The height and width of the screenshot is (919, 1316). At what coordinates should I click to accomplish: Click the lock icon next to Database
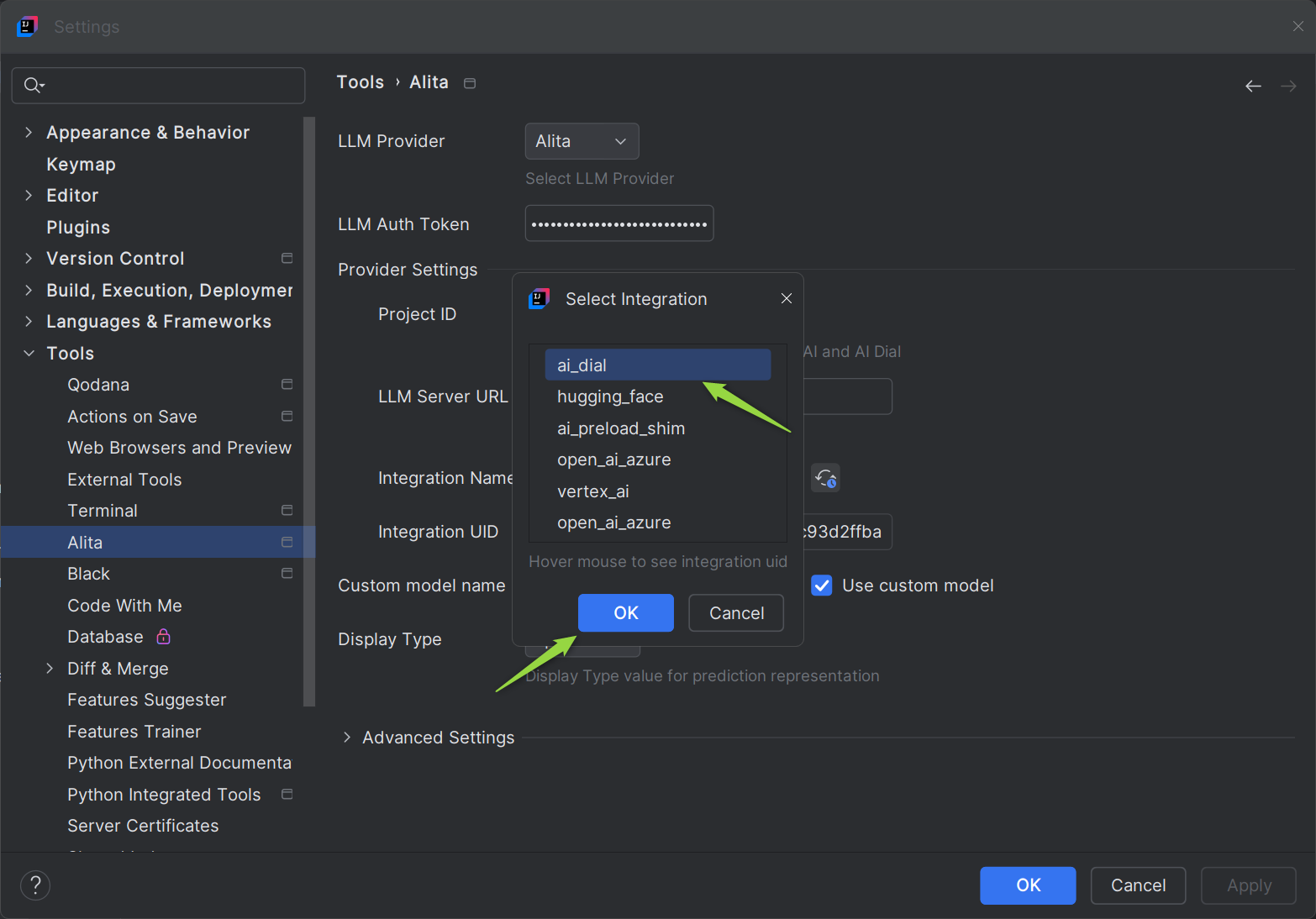pyautogui.click(x=164, y=636)
